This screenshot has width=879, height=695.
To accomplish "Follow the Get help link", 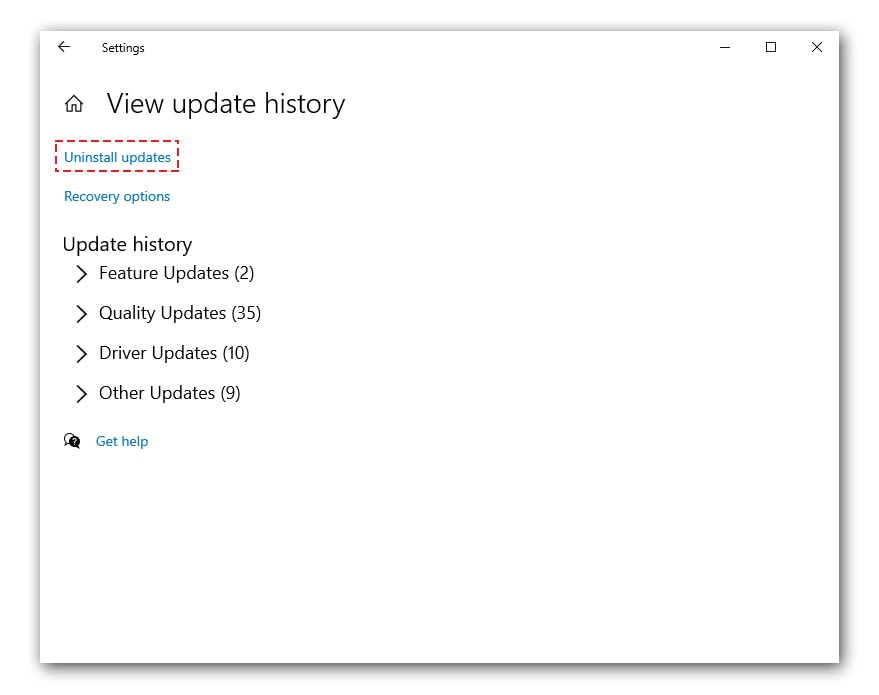I will [121, 440].
